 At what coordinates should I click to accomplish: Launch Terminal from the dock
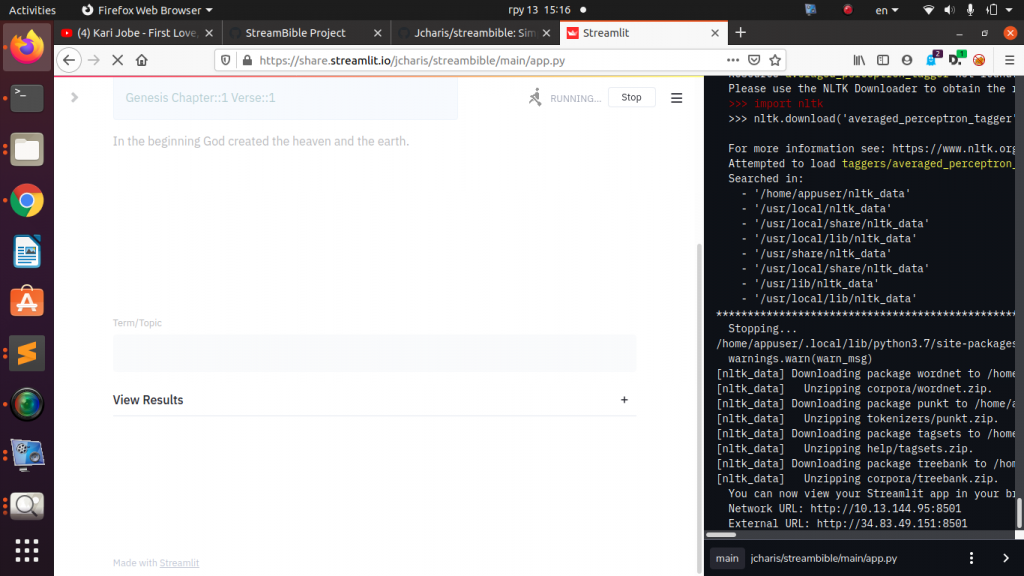pyautogui.click(x=27, y=98)
